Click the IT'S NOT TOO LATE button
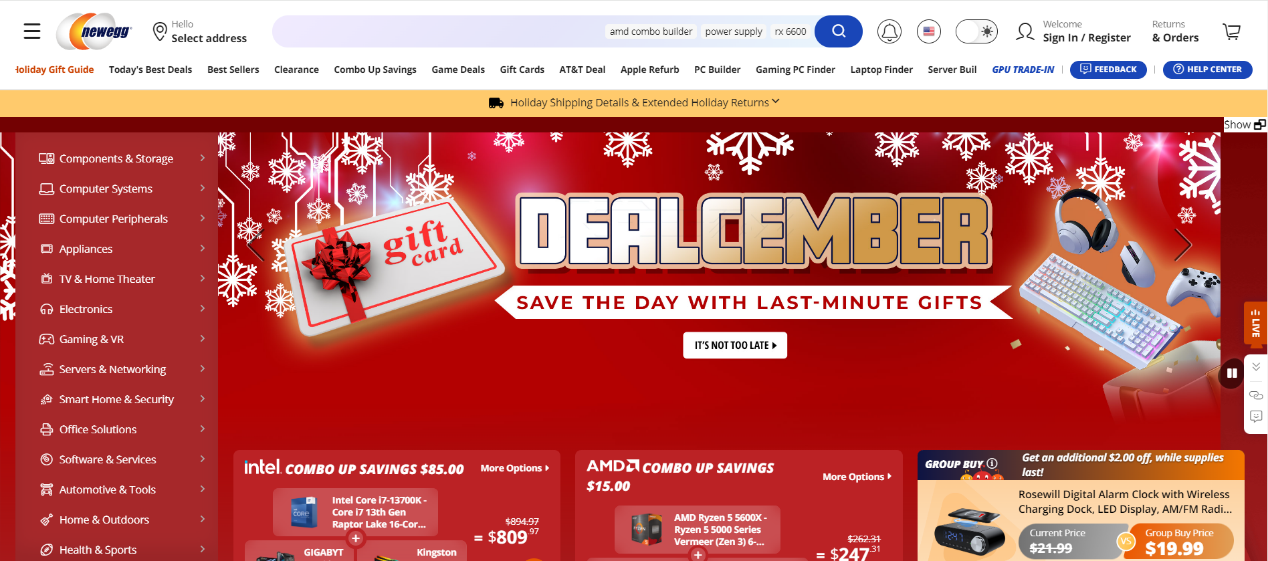This screenshot has height=561, width=1268. point(735,345)
